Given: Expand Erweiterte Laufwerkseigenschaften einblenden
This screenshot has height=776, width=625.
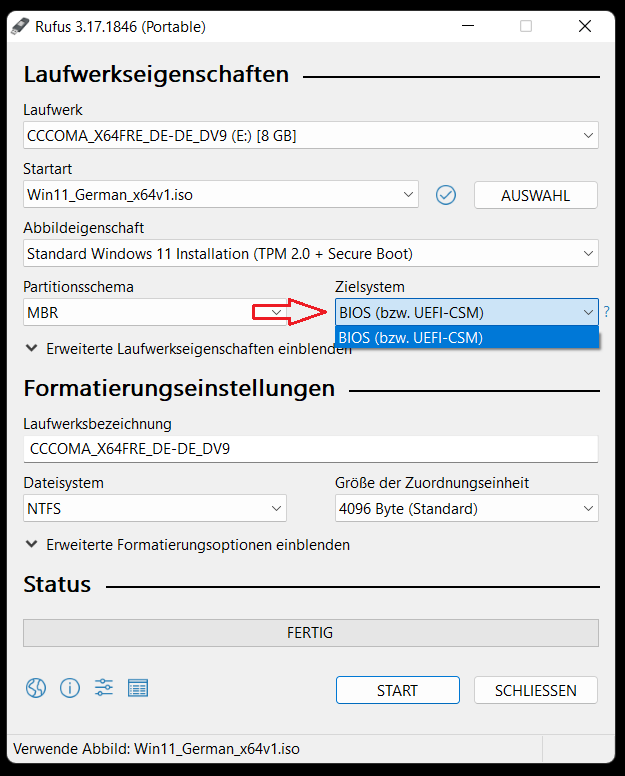Looking at the screenshot, I should tap(188, 349).
